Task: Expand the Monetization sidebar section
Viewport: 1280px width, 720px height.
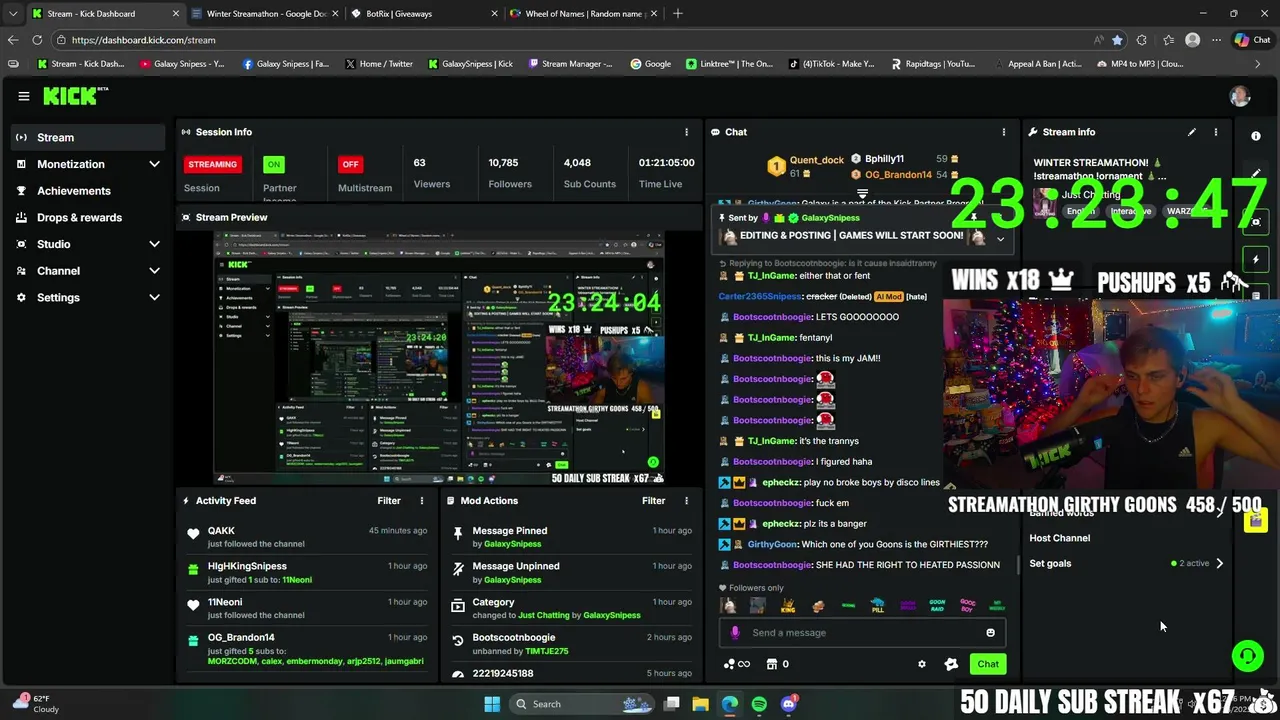Action: (154, 164)
